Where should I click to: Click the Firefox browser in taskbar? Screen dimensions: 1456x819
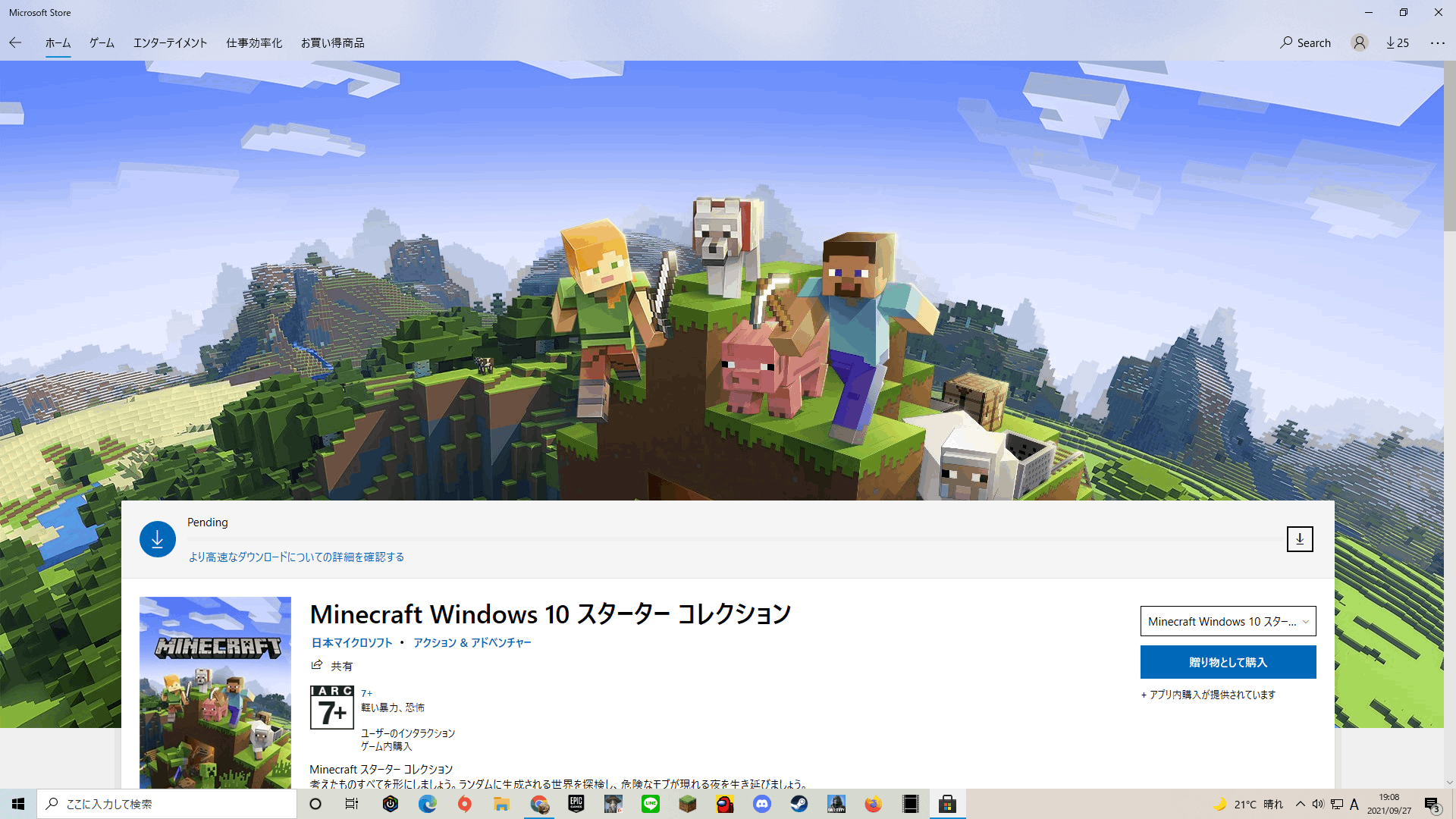tap(873, 804)
